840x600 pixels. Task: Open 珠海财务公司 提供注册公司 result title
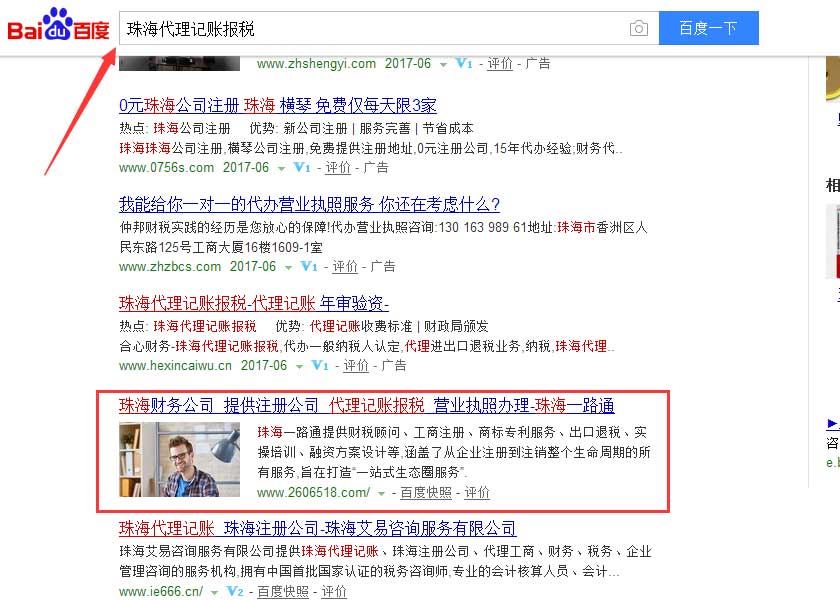tap(366, 406)
